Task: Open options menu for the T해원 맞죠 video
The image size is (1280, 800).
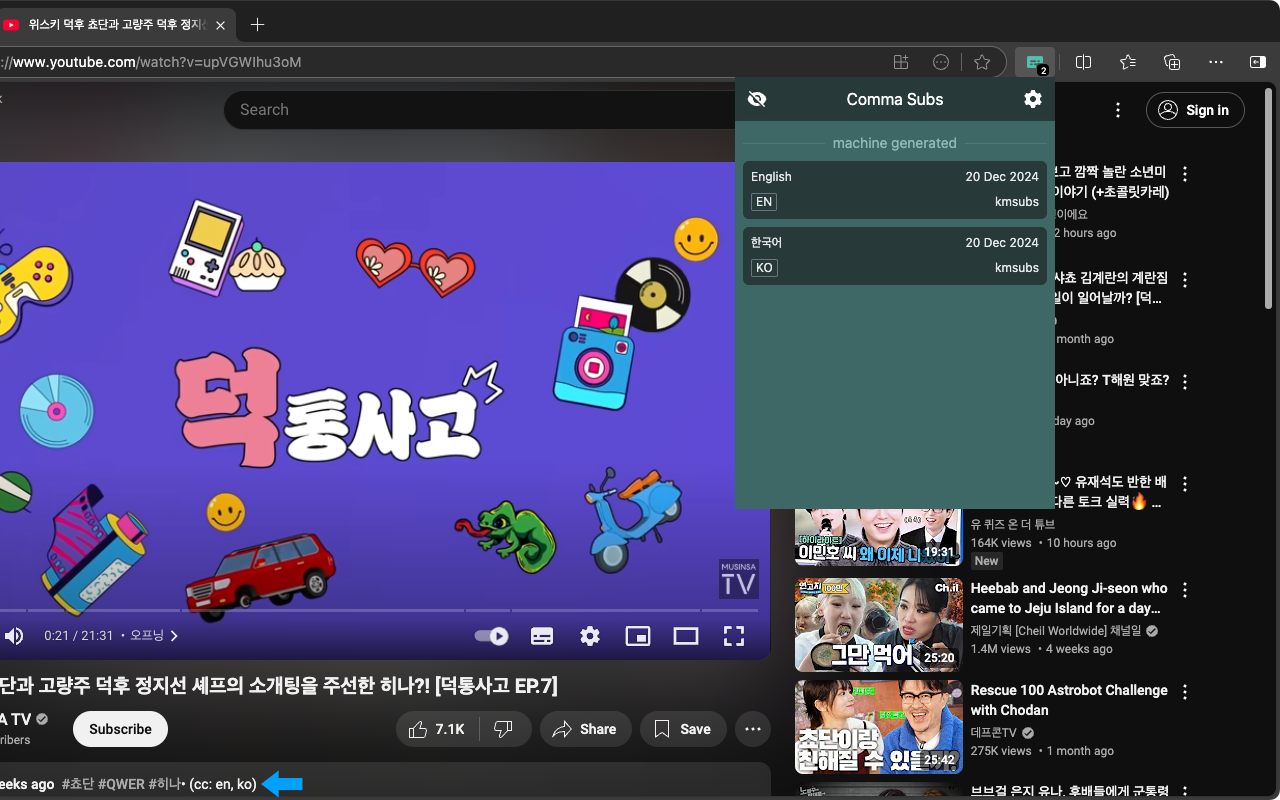Action: (1185, 382)
